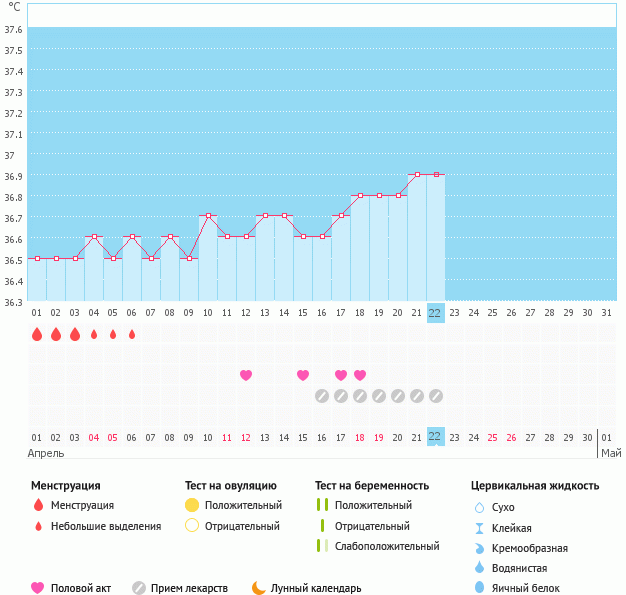Select highlighted day 22 on the chart axis
Image resolution: width=626 pixels, height=595 pixels.
click(x=435, y=313)
